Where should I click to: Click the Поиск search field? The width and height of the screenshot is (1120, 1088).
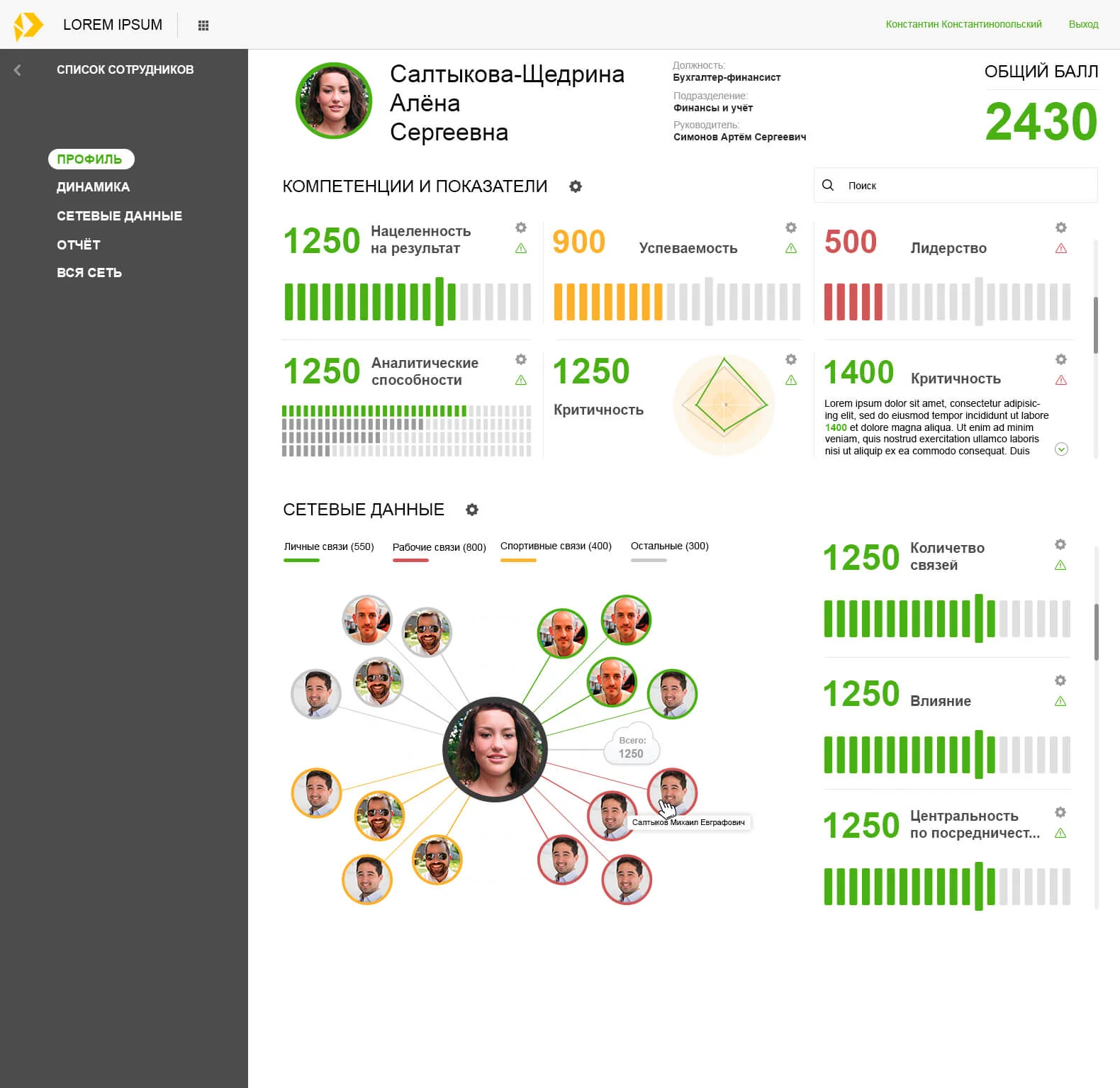coord(956,185)
